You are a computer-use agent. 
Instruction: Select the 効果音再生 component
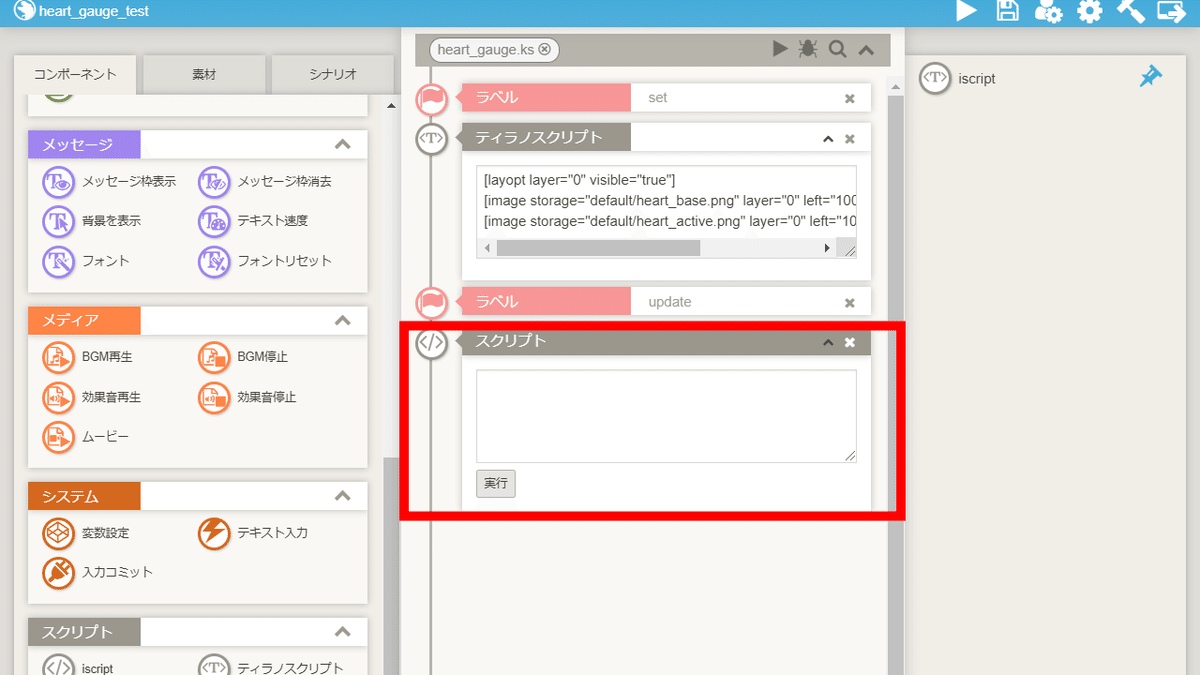tap(92, 397)
